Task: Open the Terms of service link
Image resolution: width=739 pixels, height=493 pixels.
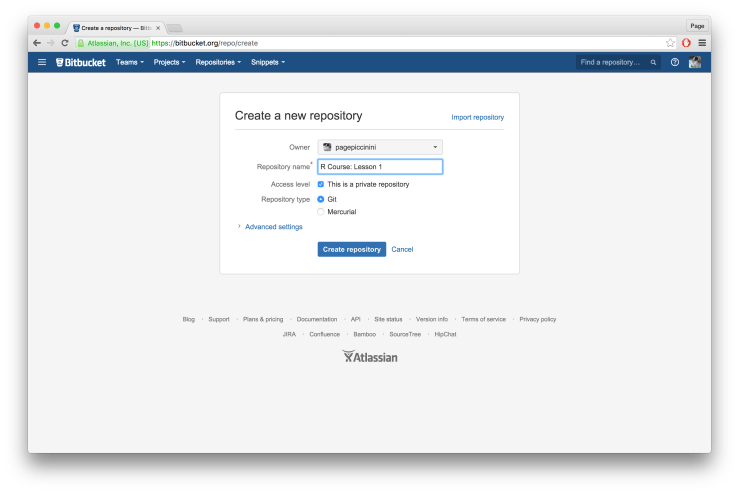Action: [x=484, y=319]
